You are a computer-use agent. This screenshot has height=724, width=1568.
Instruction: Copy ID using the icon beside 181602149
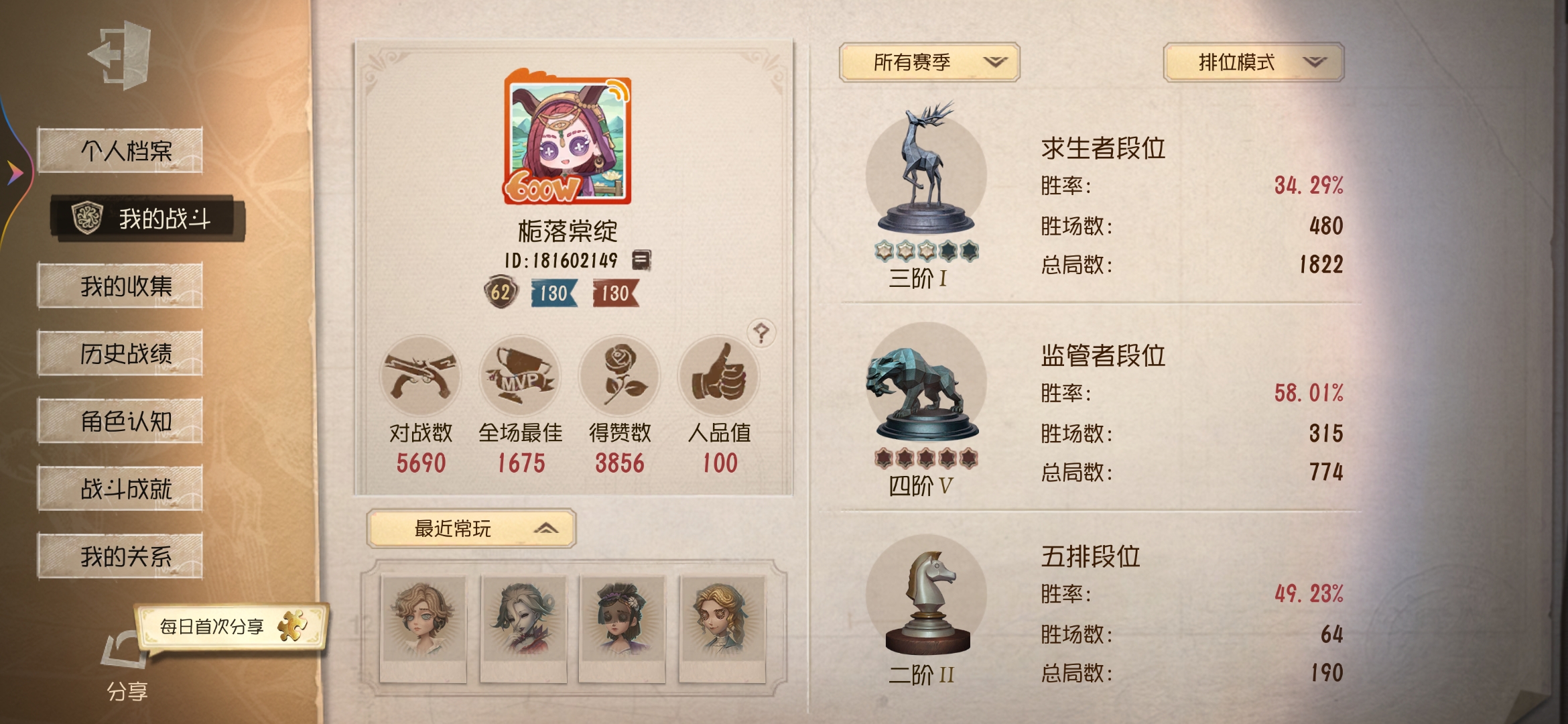point(641,259)
